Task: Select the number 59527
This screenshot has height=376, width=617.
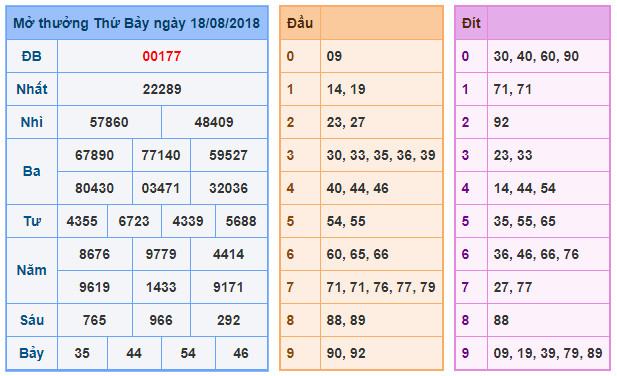Action: coord(228,155)
